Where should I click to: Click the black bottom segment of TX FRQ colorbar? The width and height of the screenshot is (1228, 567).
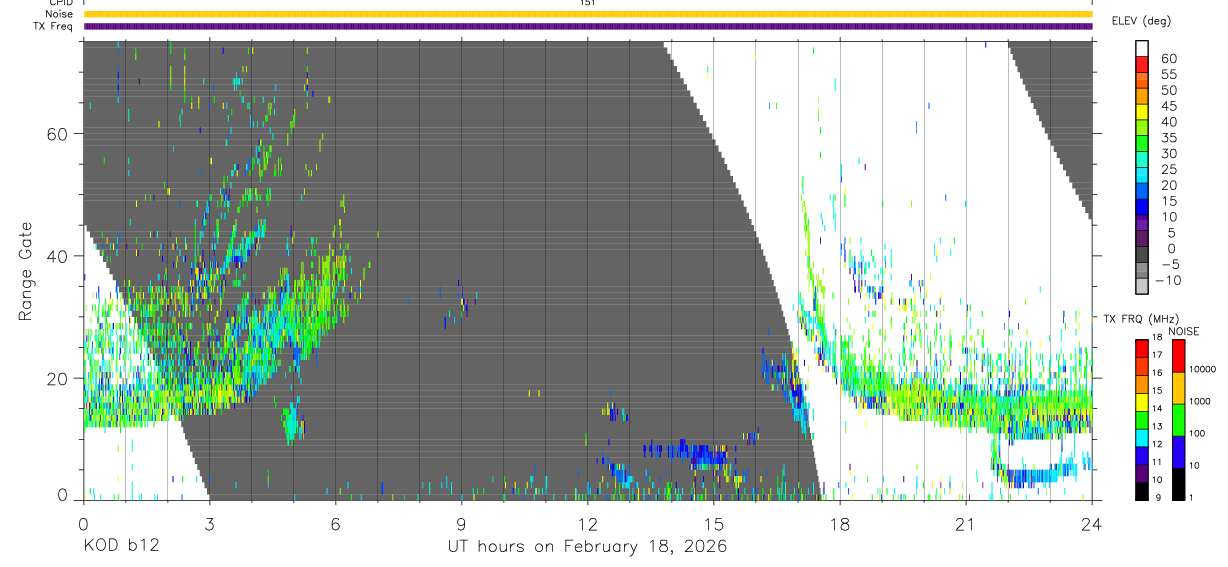pos(1142,489)
